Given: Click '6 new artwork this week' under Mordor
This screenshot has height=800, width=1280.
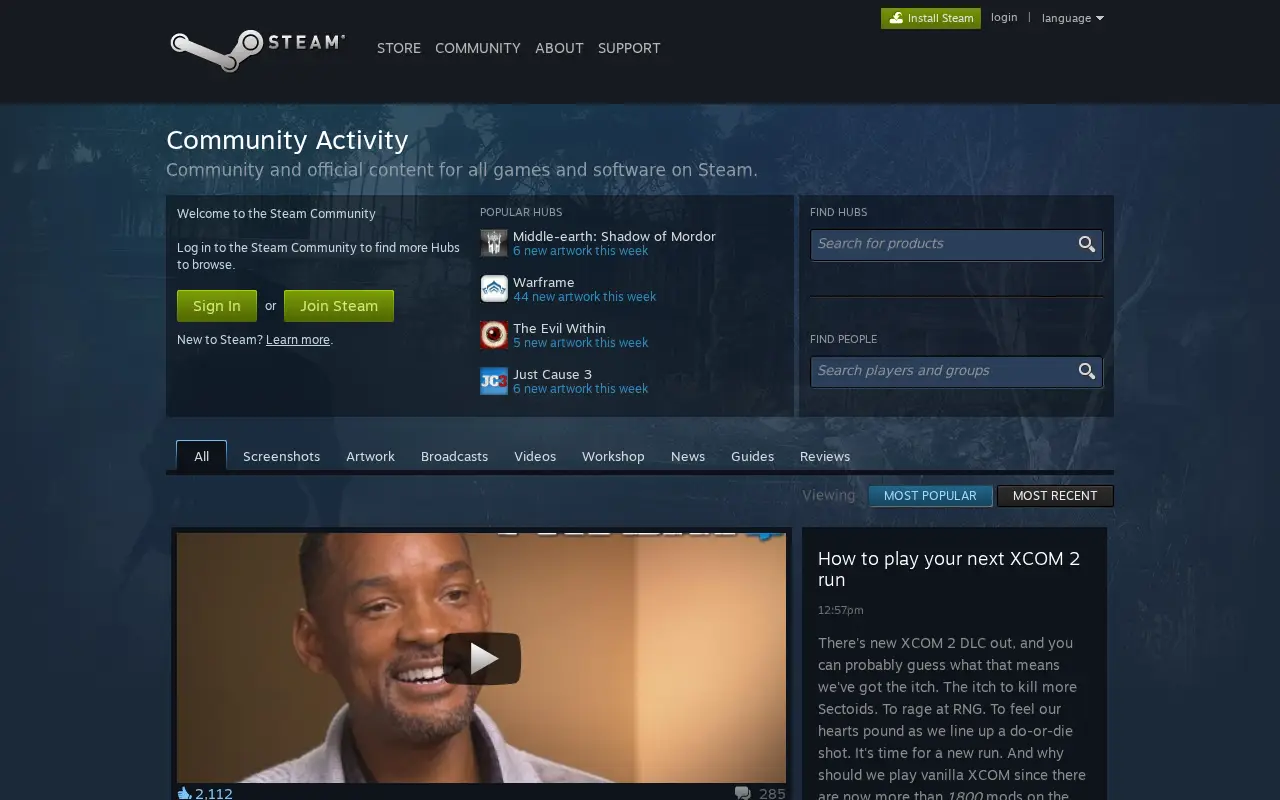Looking at the screenshot, I should tap(580, 251).
